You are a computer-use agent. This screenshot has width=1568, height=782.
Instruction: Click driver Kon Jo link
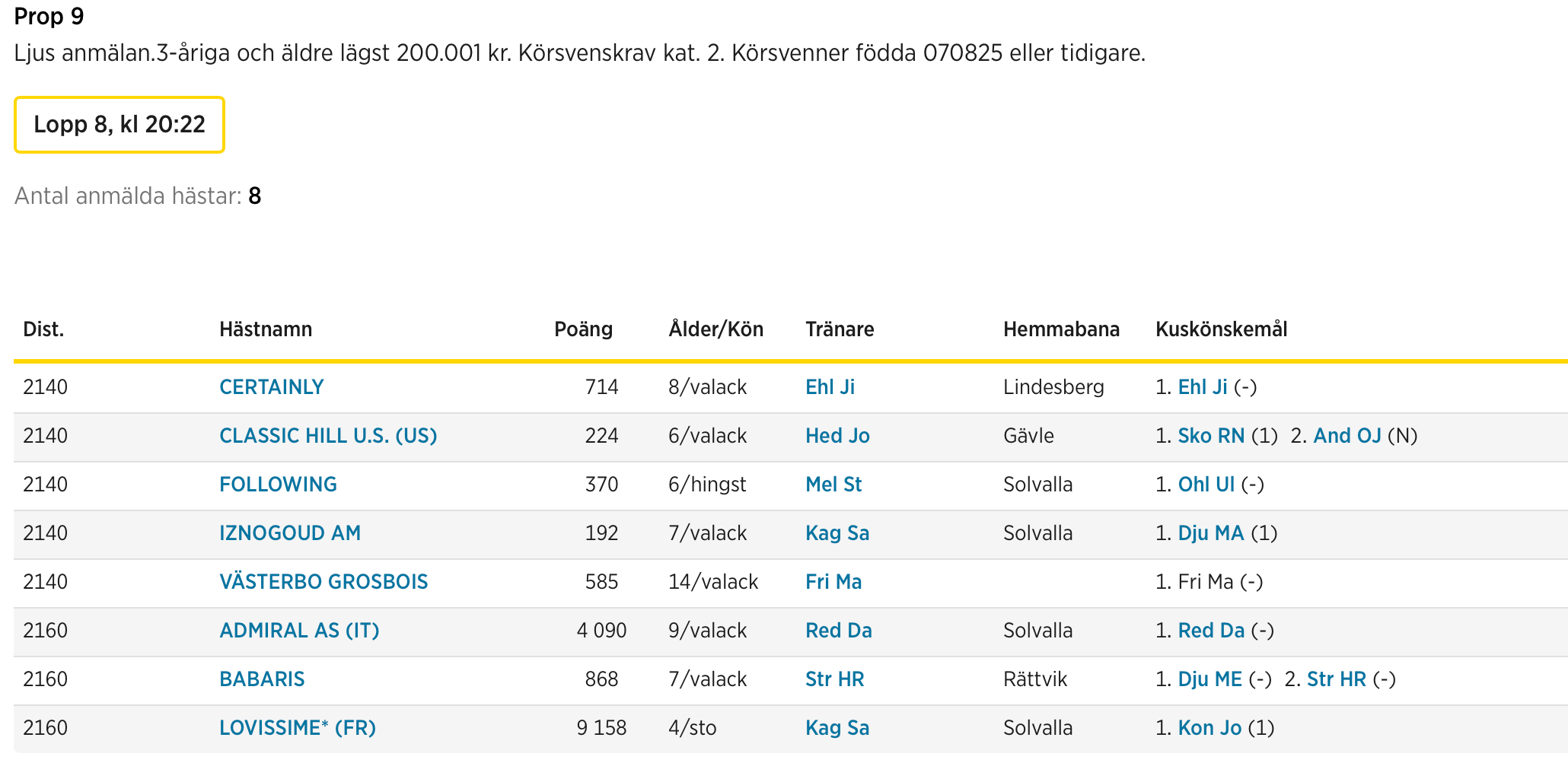click(x=1209, y=728)
